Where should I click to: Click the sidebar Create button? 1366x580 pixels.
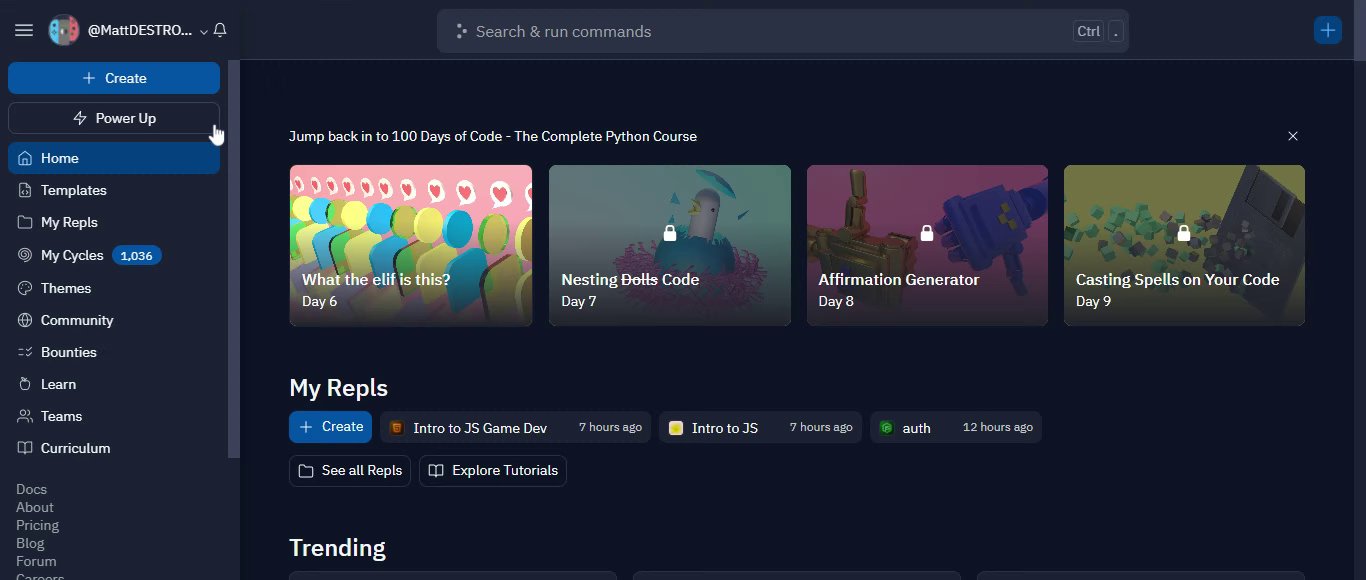pos(114,78)
